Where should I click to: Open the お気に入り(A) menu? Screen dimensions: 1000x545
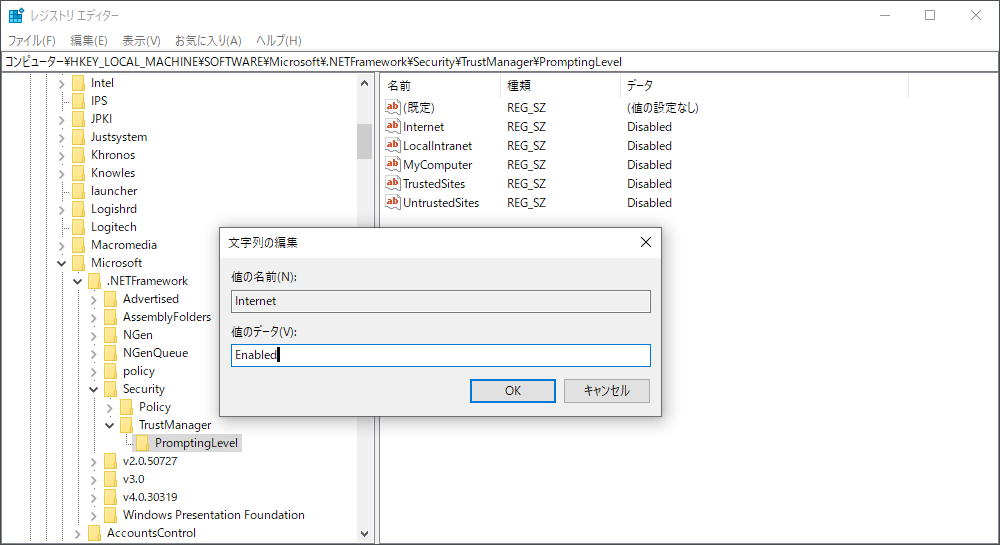coord(208,41)
